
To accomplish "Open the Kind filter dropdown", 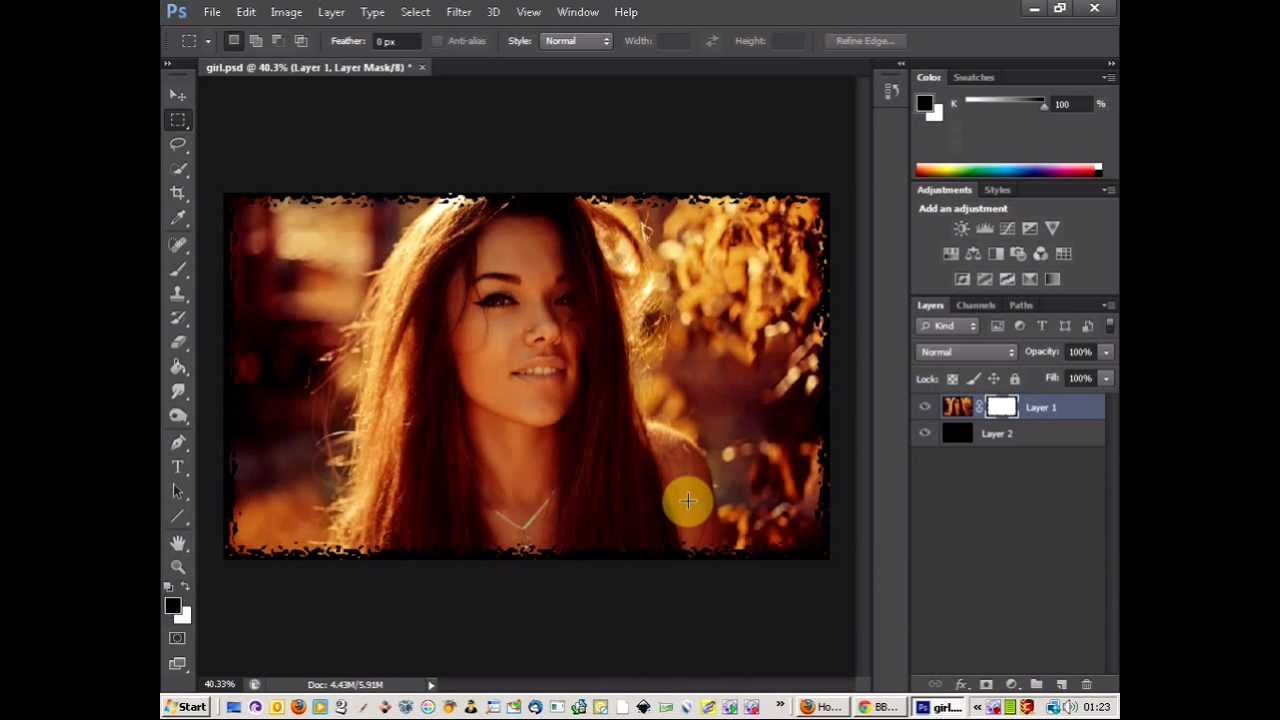I will pos(948,326).
